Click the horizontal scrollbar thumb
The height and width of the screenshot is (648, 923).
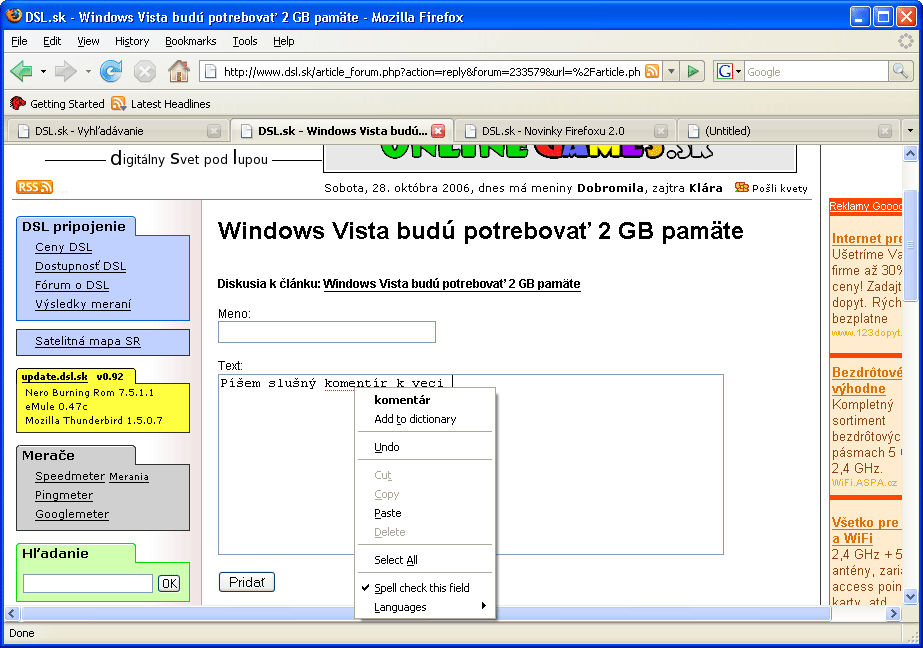pyautogui.click(x=426, y=613)
